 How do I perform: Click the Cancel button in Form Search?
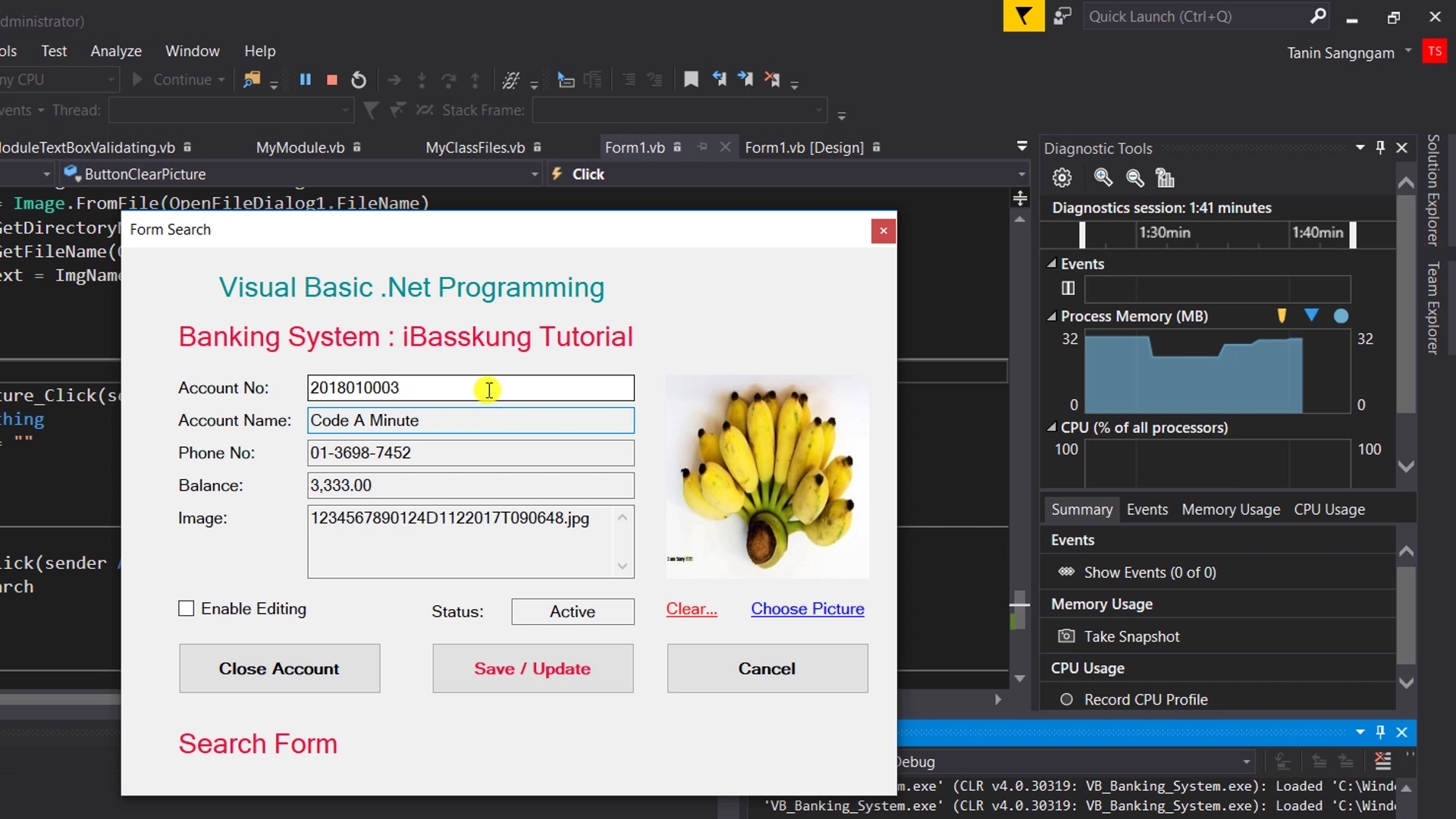[x=767, y=668]
